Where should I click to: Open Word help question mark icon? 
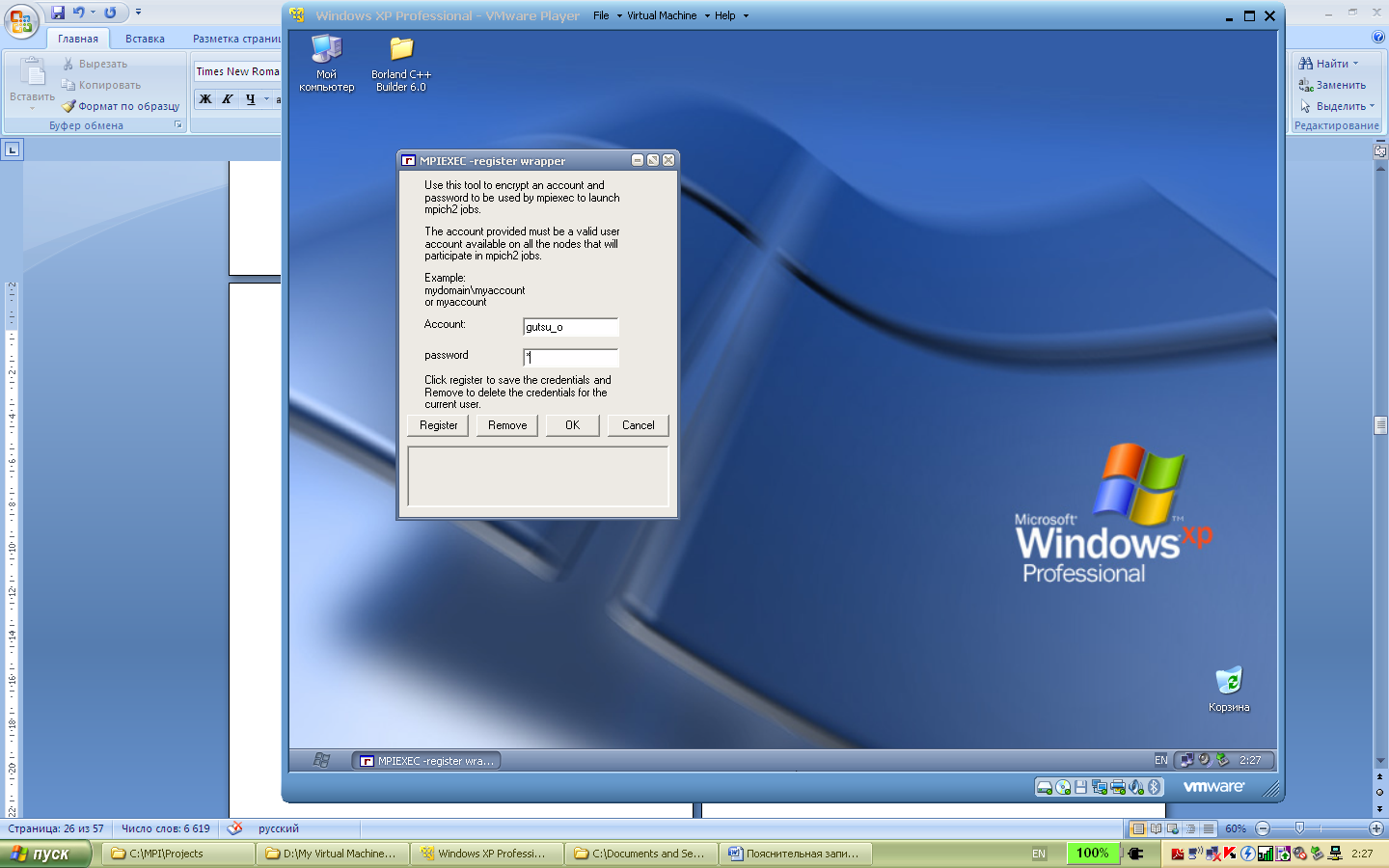[1377, 37]
